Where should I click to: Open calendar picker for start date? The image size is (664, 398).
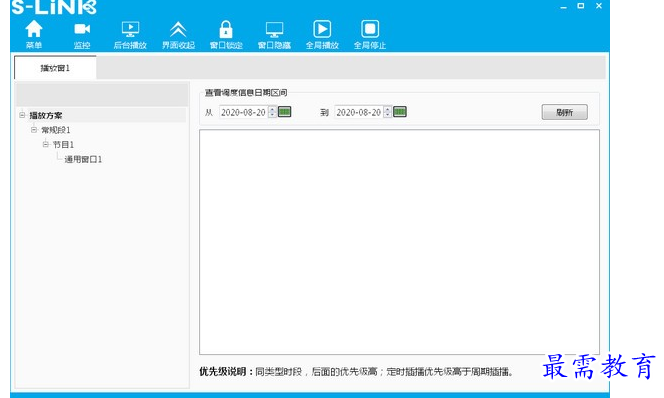tap(285, 112)
